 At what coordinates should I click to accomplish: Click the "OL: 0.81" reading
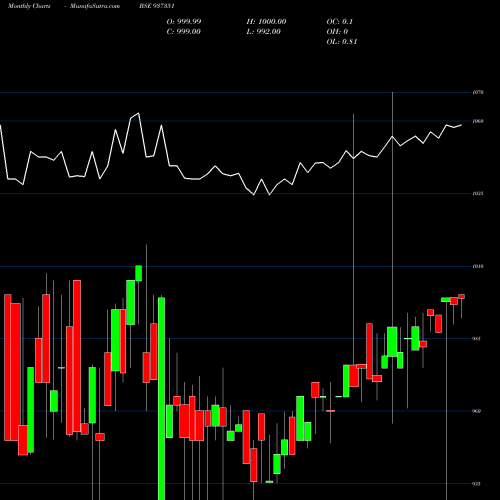point(342,42)
